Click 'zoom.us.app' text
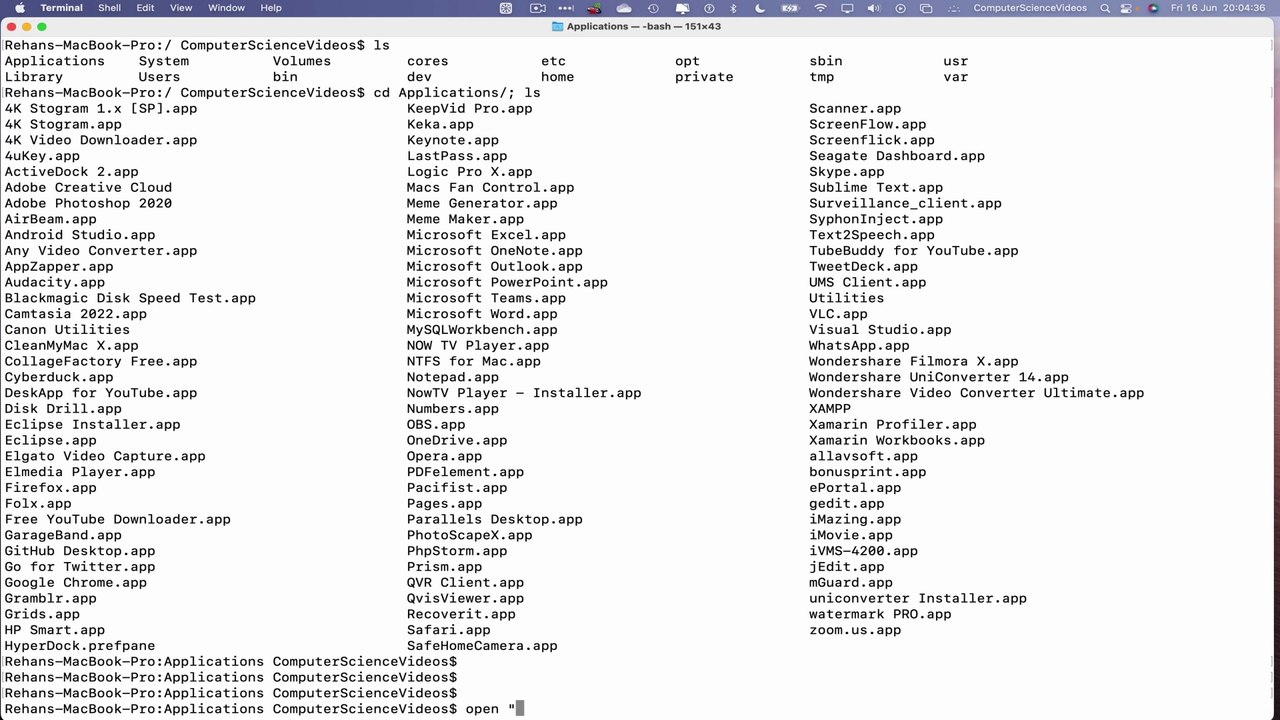Screen dimensions: 1280x720 tap(855, 630)
